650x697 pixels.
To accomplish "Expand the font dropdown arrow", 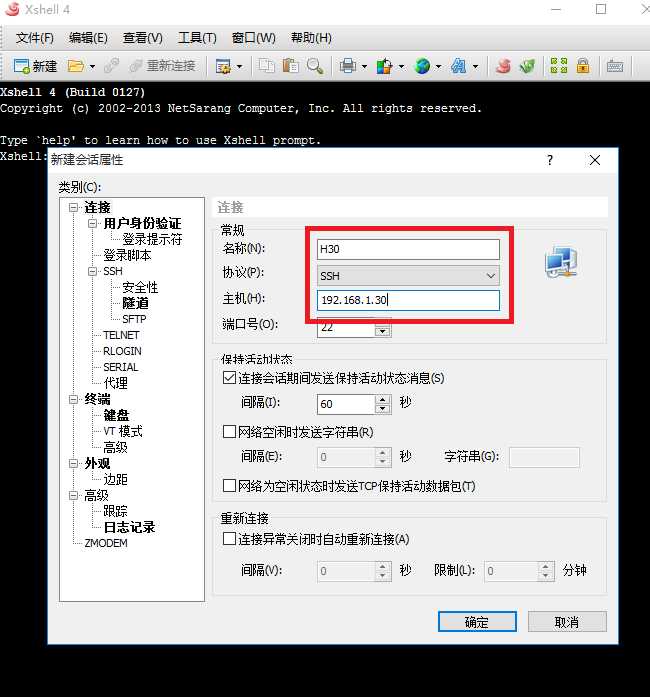I will pos(476,67).
